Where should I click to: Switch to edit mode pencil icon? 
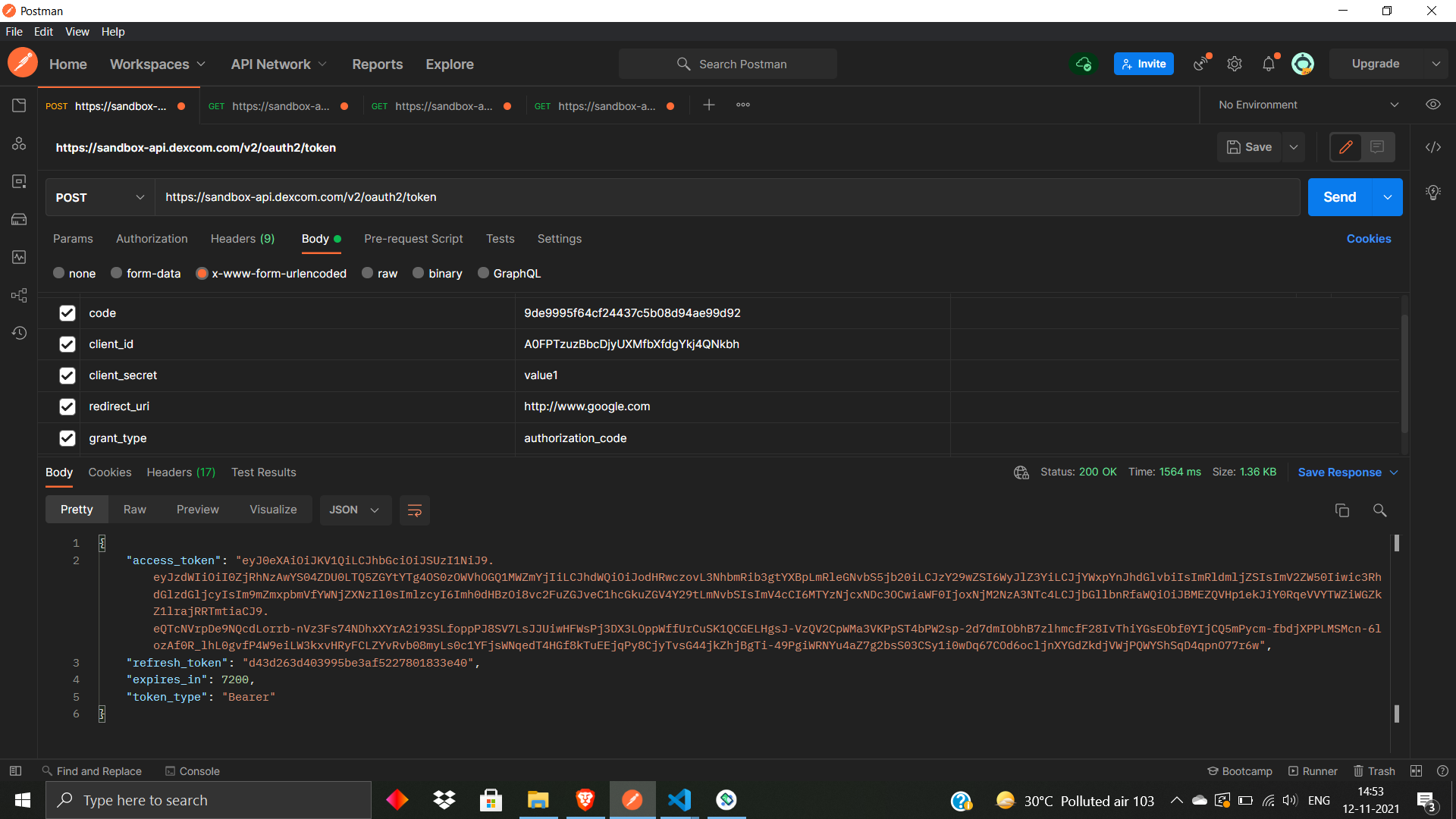[x=1346, y=147]
